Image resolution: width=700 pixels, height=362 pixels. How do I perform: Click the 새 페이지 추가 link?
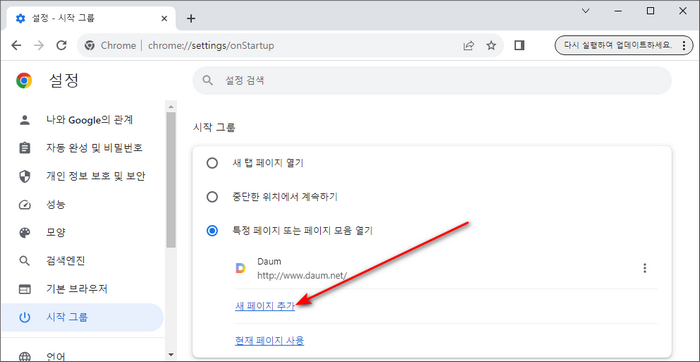(x=265, y=306)
